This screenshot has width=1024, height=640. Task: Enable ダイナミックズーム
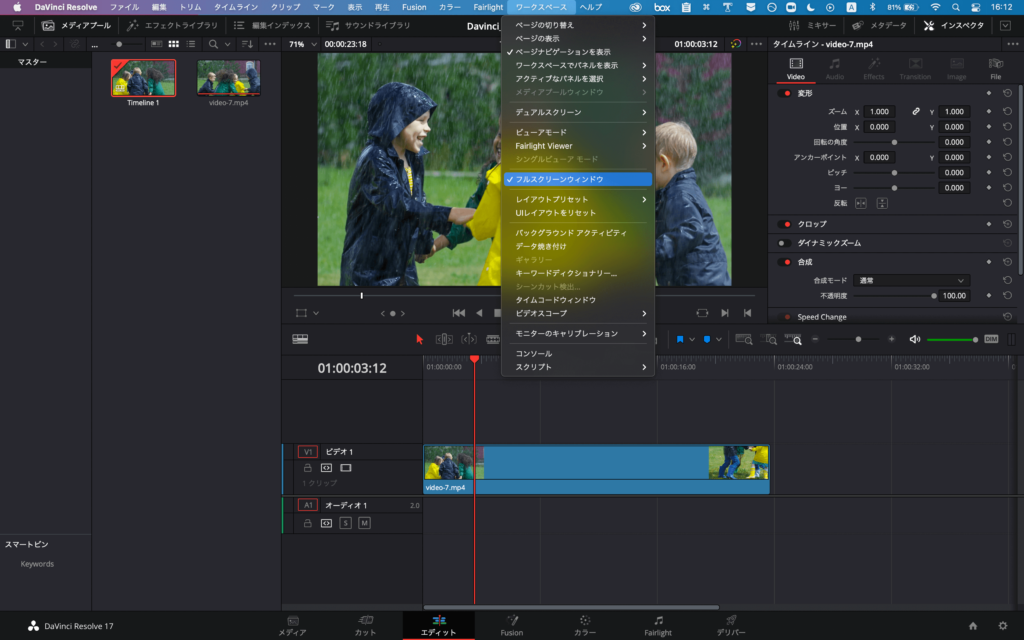(x=784, y=243)
